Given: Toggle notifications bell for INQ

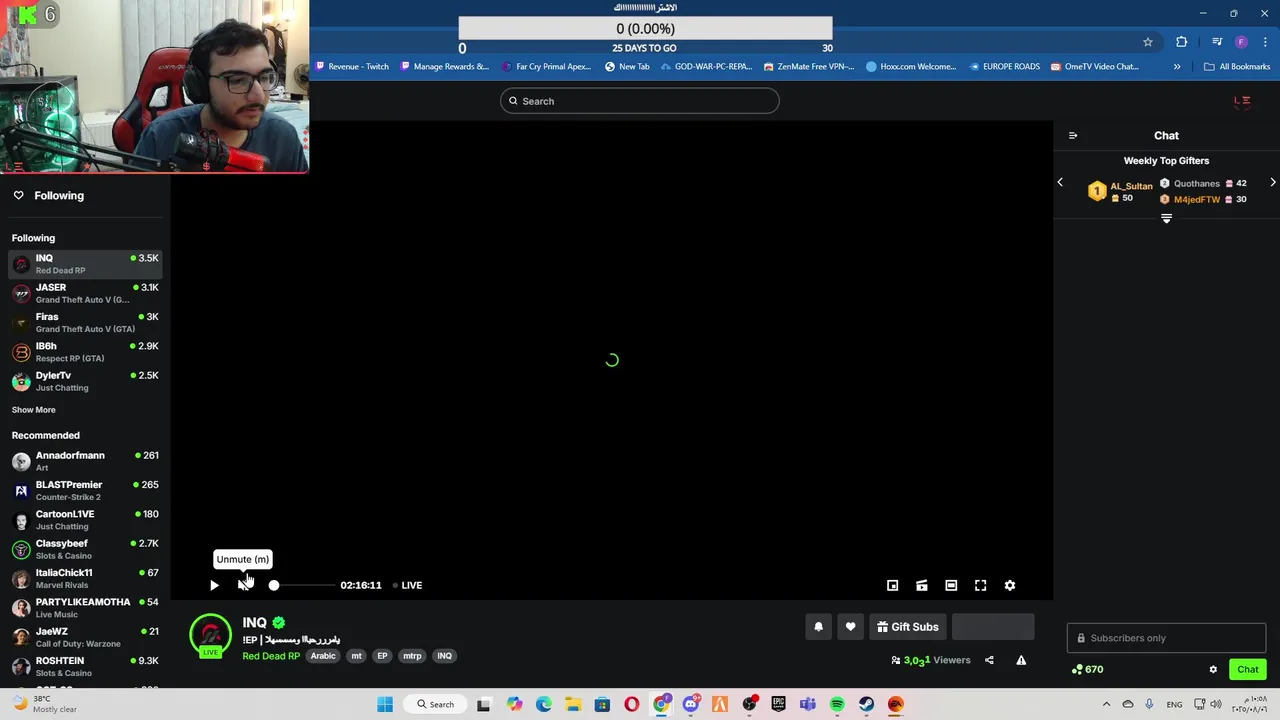Looking at the screenshot, I should [x=818, y=627].
